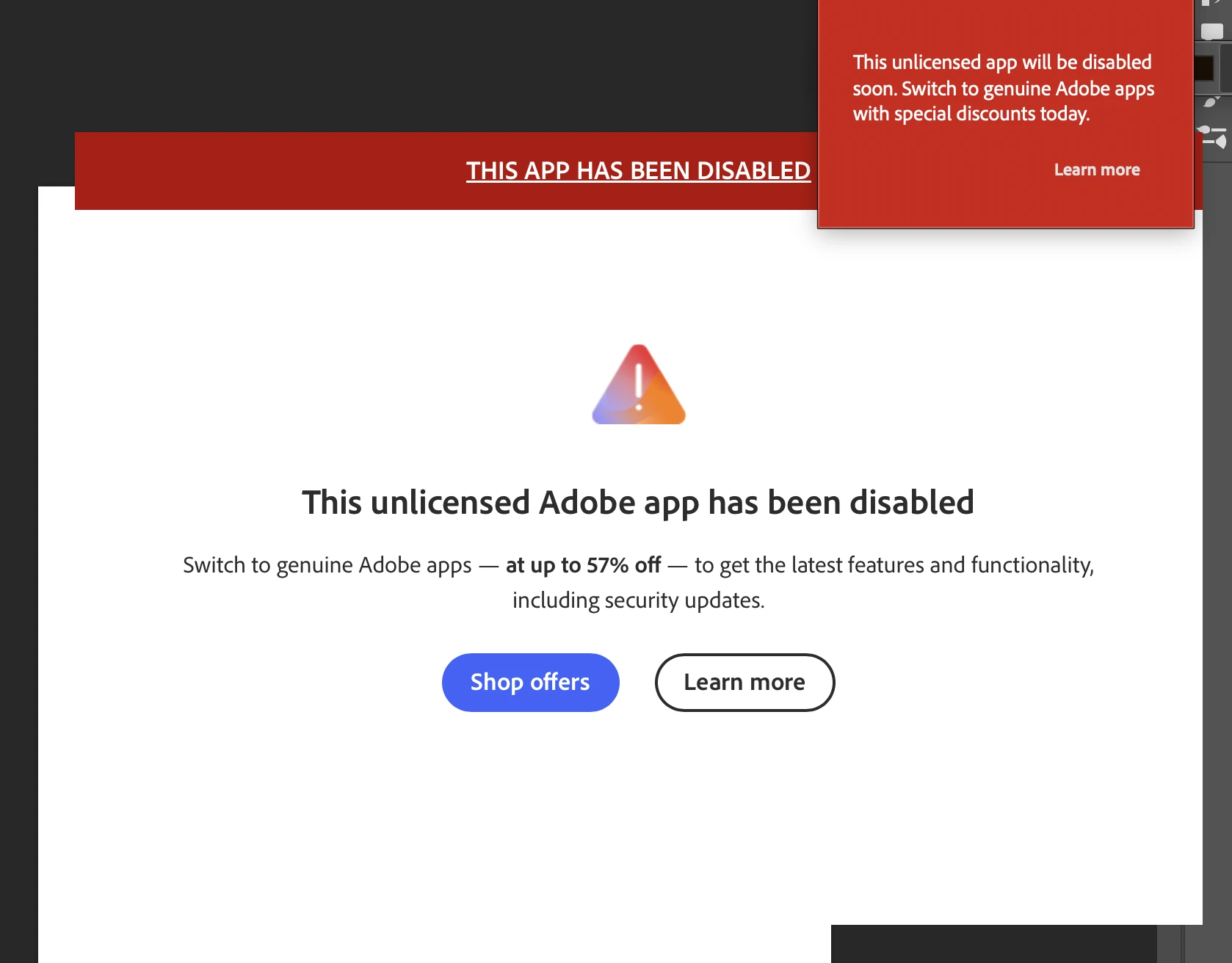Open the Comments panel speech-bubble icon
Image resolution: width=1232 pixels, height=963 pixels.
[1211, 31]
